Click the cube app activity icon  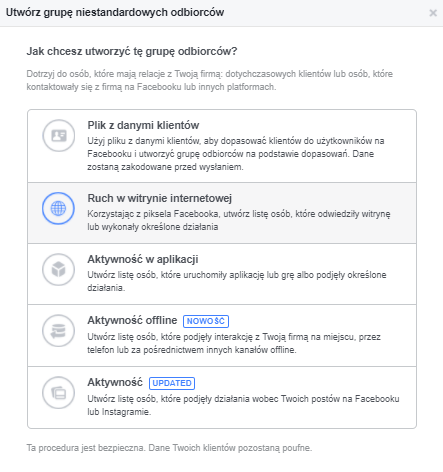(59, 269)
